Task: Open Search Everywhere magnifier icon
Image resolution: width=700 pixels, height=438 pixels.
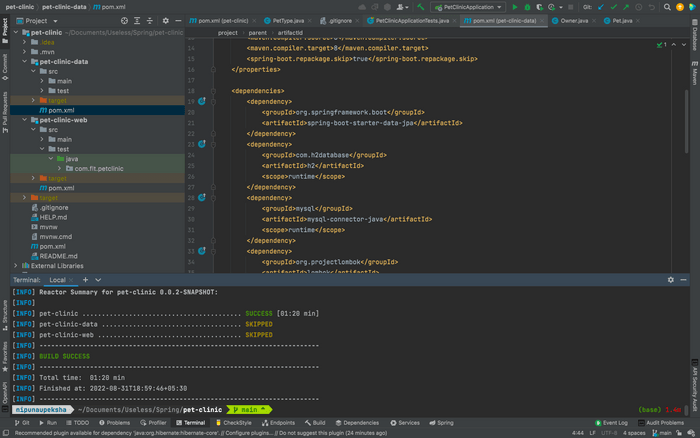Action: coord(667,7)
